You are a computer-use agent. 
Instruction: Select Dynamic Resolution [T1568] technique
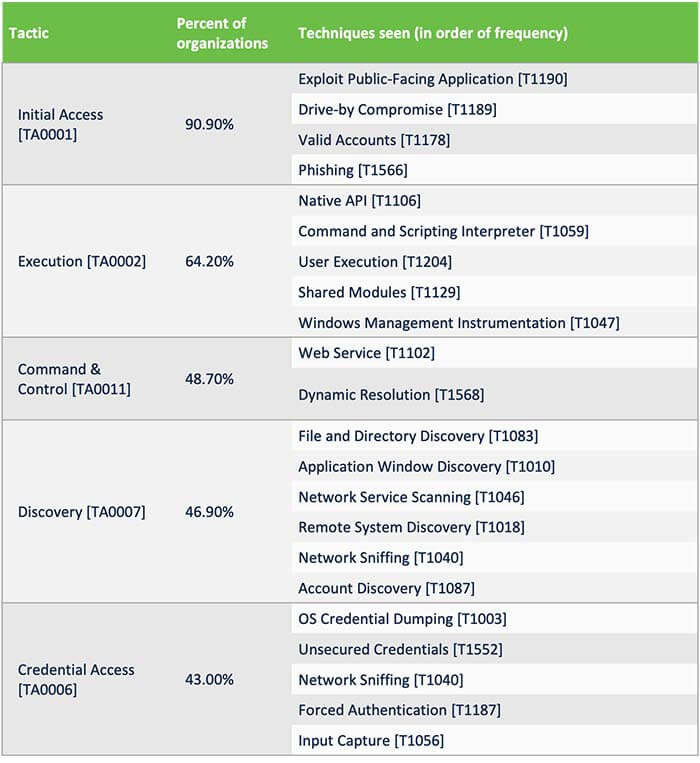tap(391, 395)
